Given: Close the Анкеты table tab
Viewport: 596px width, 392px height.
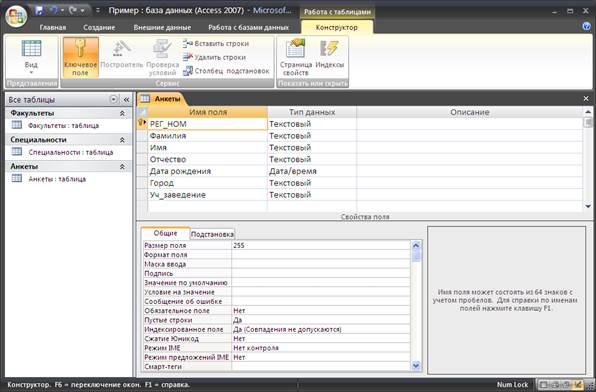Looking at the screenshot, I should coord(586,98).
